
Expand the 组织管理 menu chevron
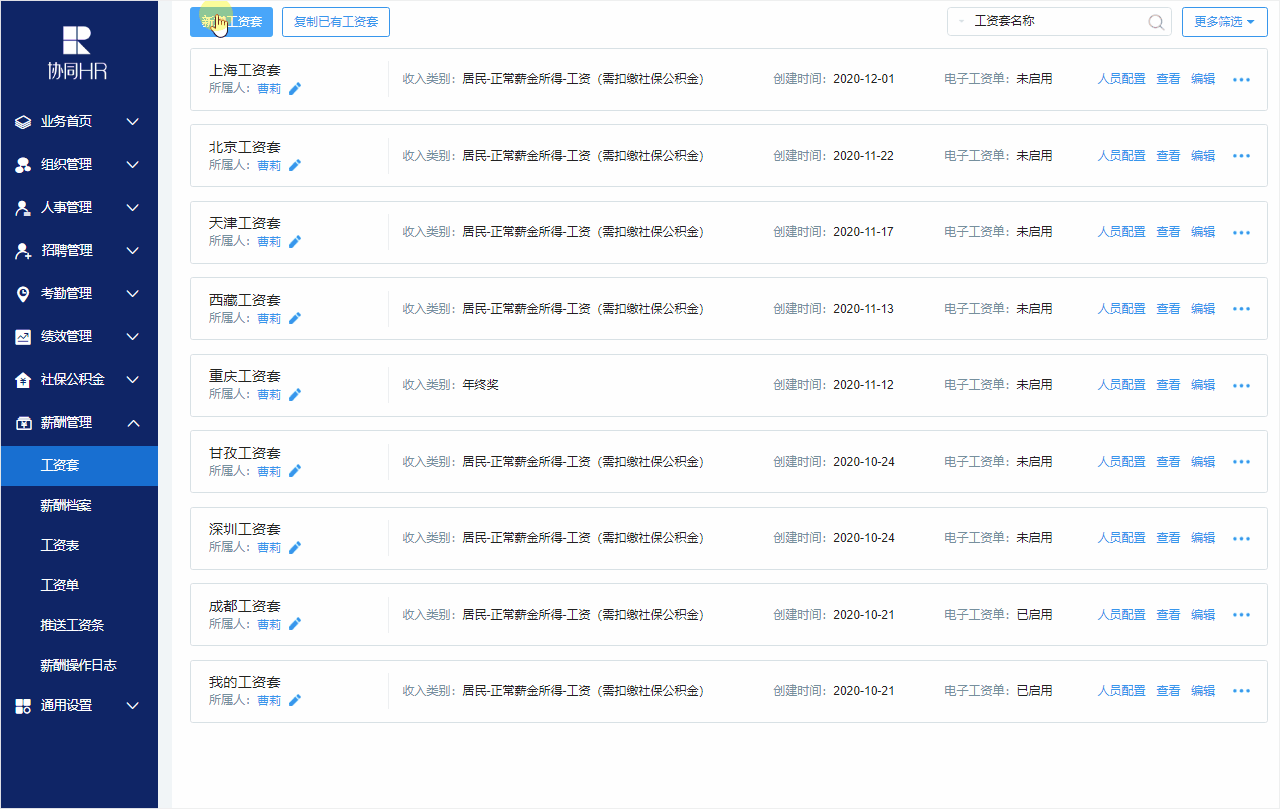pos(133,165)
